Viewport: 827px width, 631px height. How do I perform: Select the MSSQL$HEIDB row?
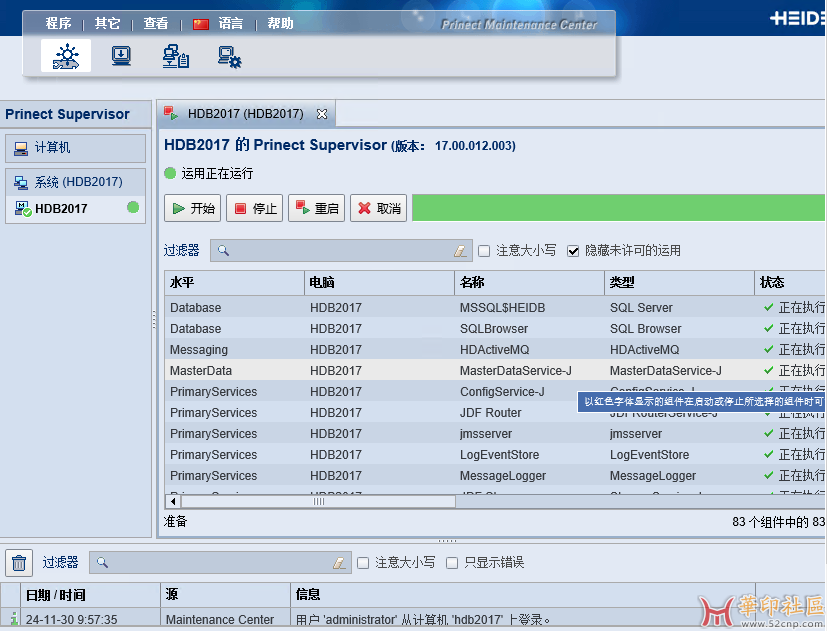[x=495, y=308]
